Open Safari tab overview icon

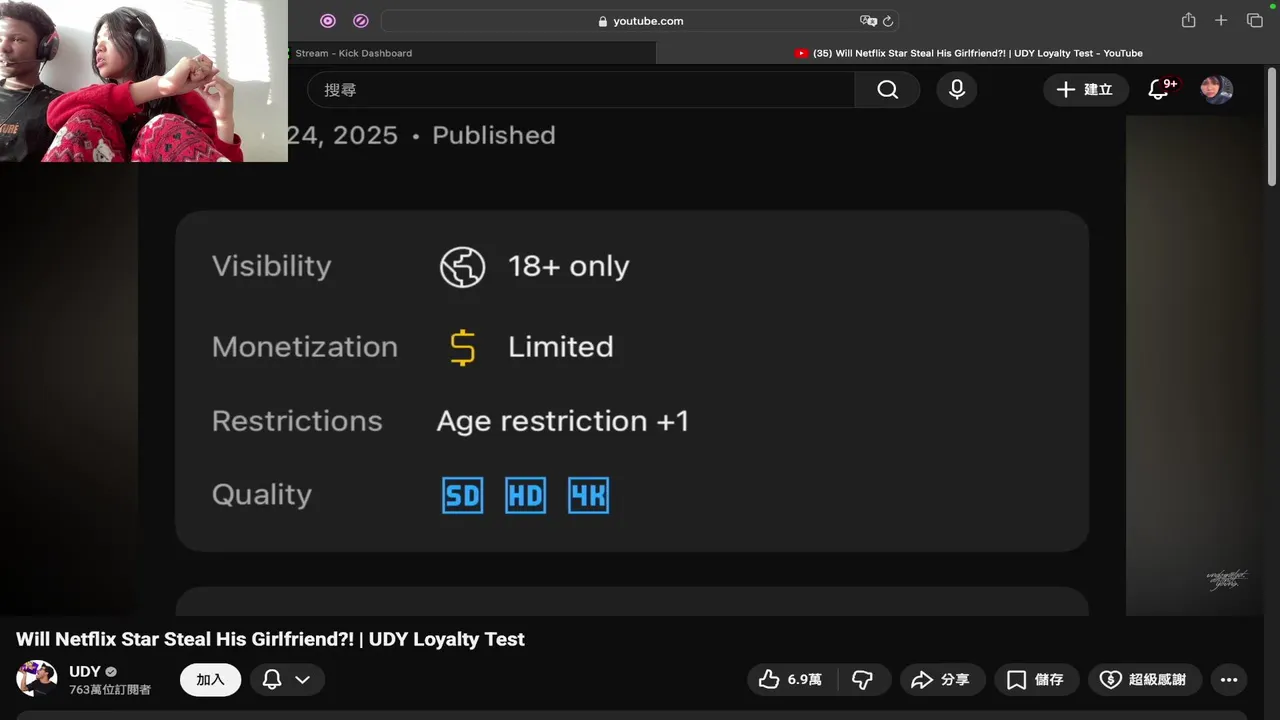[x=1254, y=21]
